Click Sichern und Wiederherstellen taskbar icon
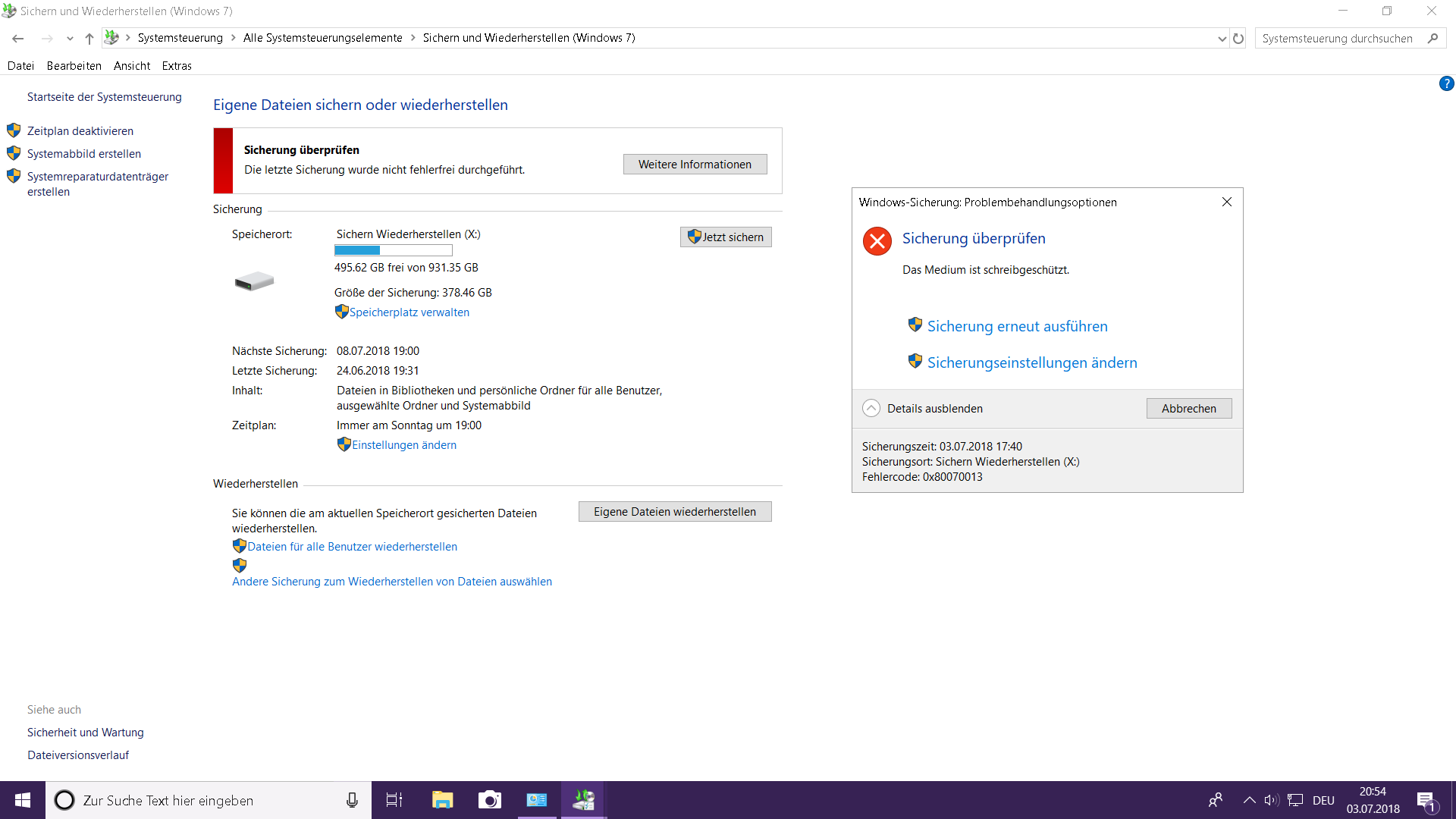This screenshot has width=1456, height=819. tap(583, 800)
